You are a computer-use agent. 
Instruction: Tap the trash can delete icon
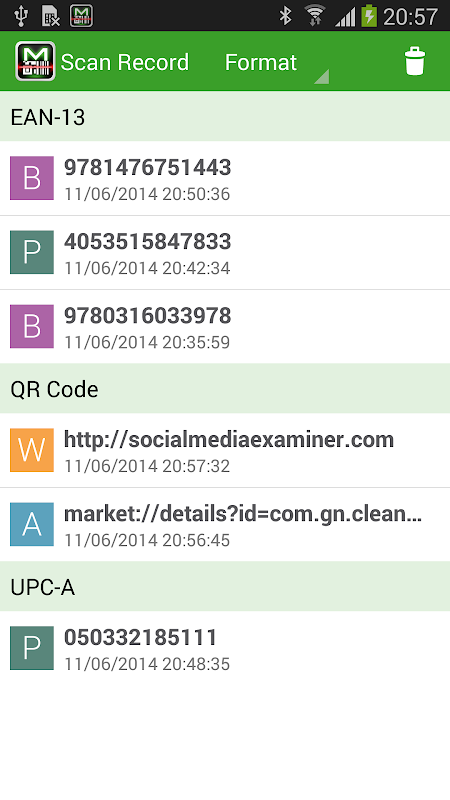(x=414, y=62)
